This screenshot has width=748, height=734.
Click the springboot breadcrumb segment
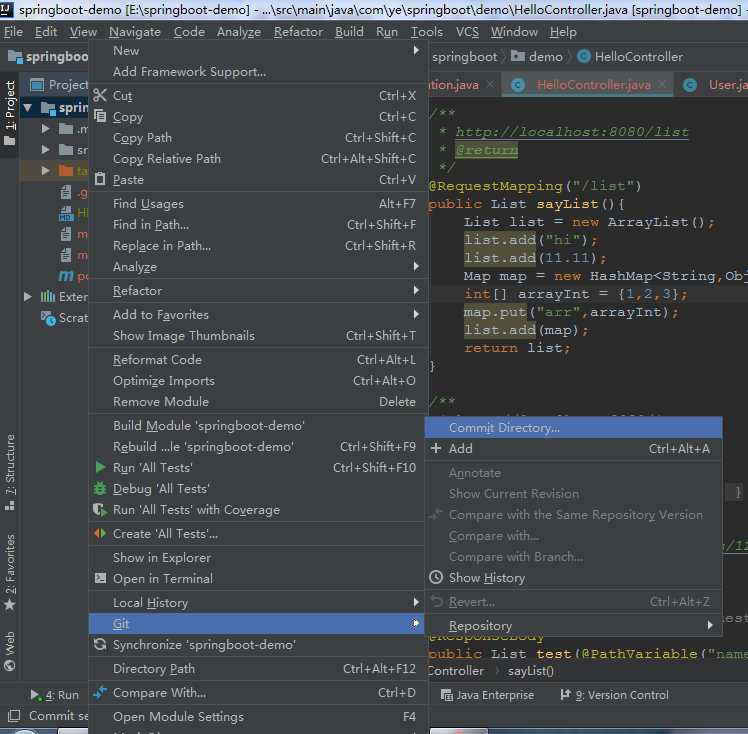pos(464,56)
